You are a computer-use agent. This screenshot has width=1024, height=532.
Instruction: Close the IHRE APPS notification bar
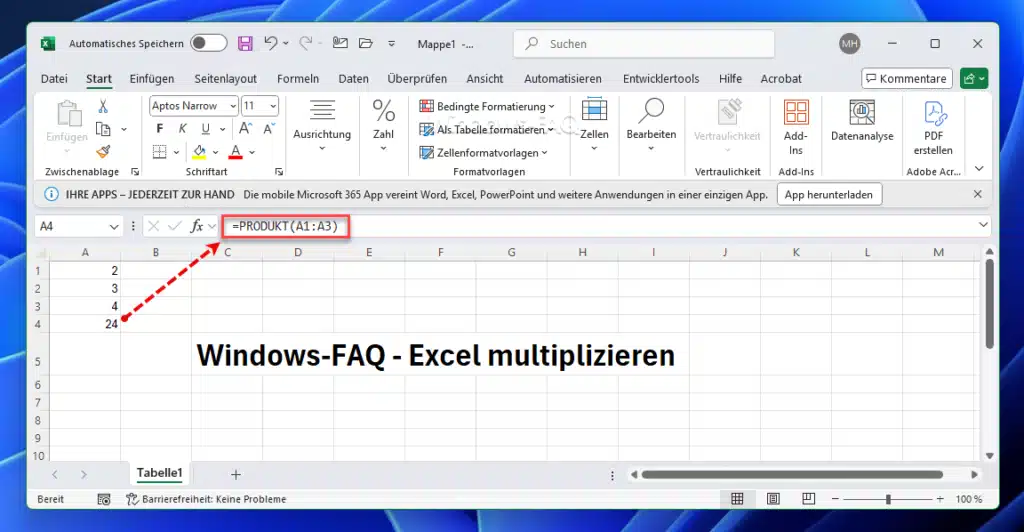point(978,194)
